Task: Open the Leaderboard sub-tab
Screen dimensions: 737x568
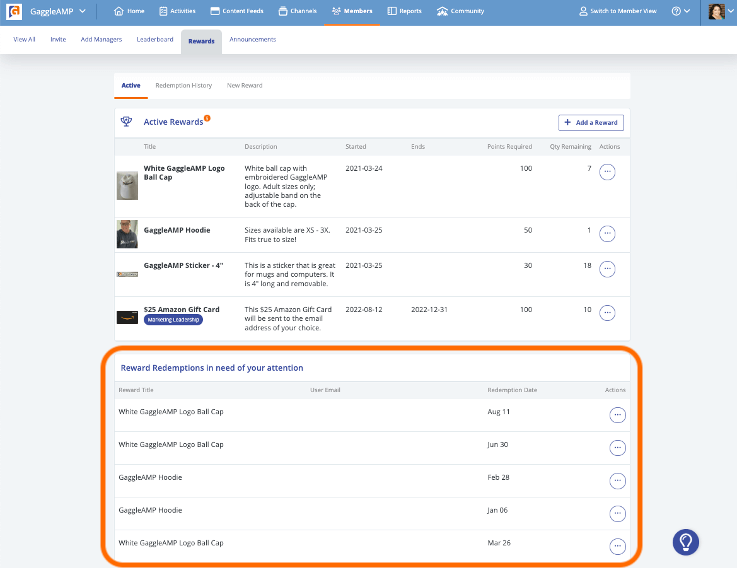Action: [x=155, y=39]
